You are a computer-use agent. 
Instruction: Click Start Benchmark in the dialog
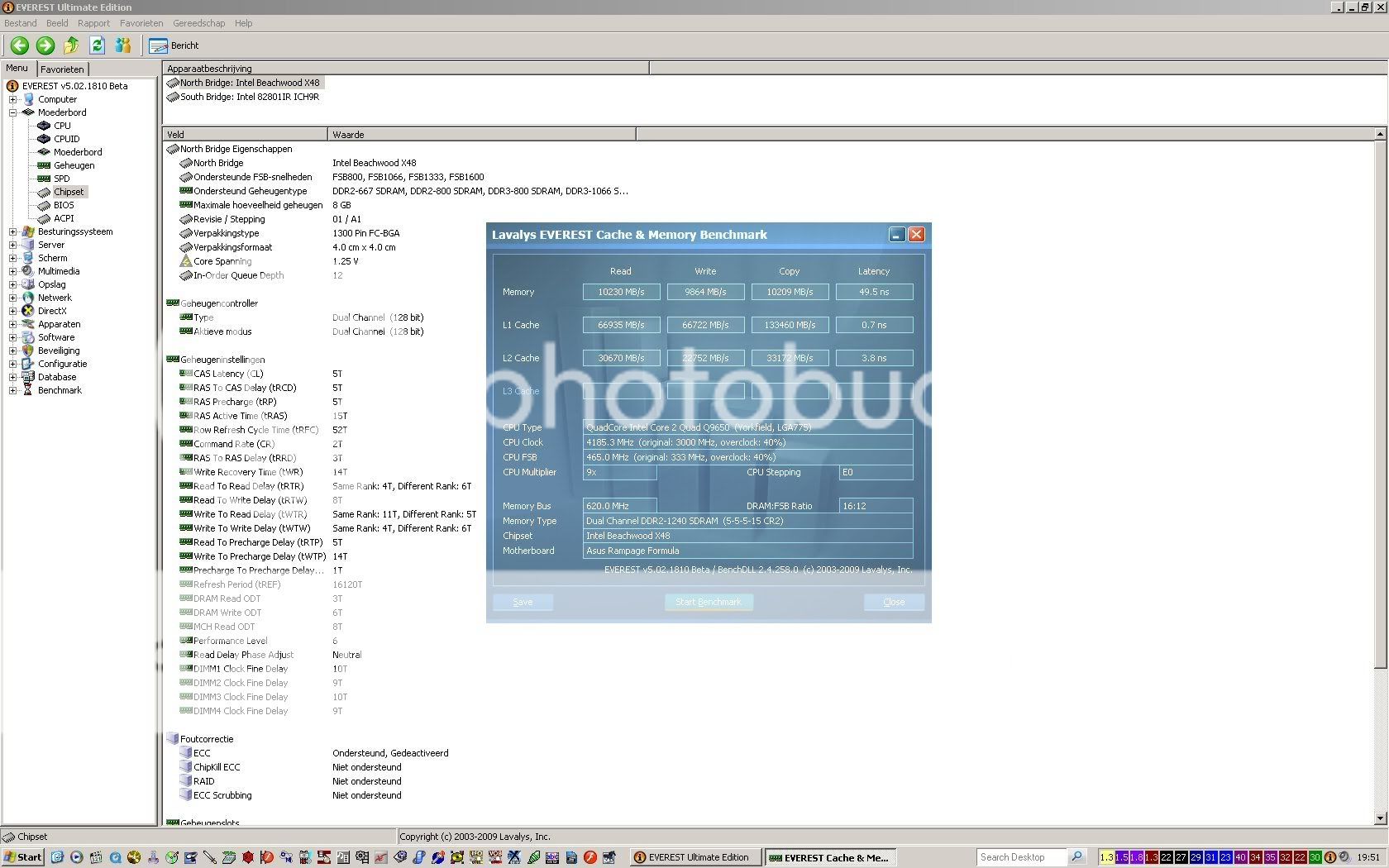[x=709, y=602]
